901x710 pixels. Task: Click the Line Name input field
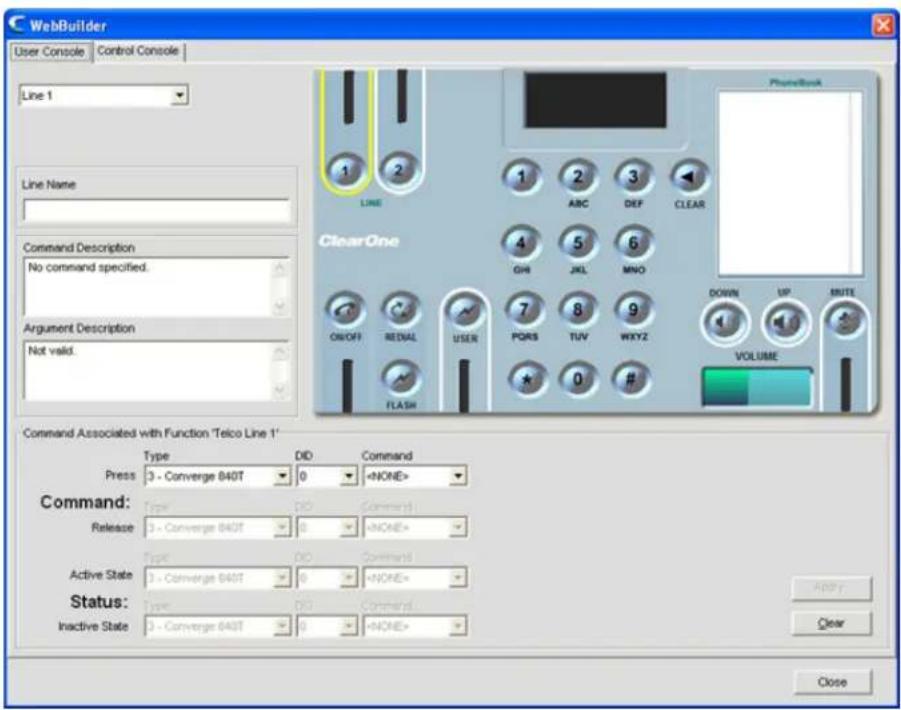[x=156, y=210]
